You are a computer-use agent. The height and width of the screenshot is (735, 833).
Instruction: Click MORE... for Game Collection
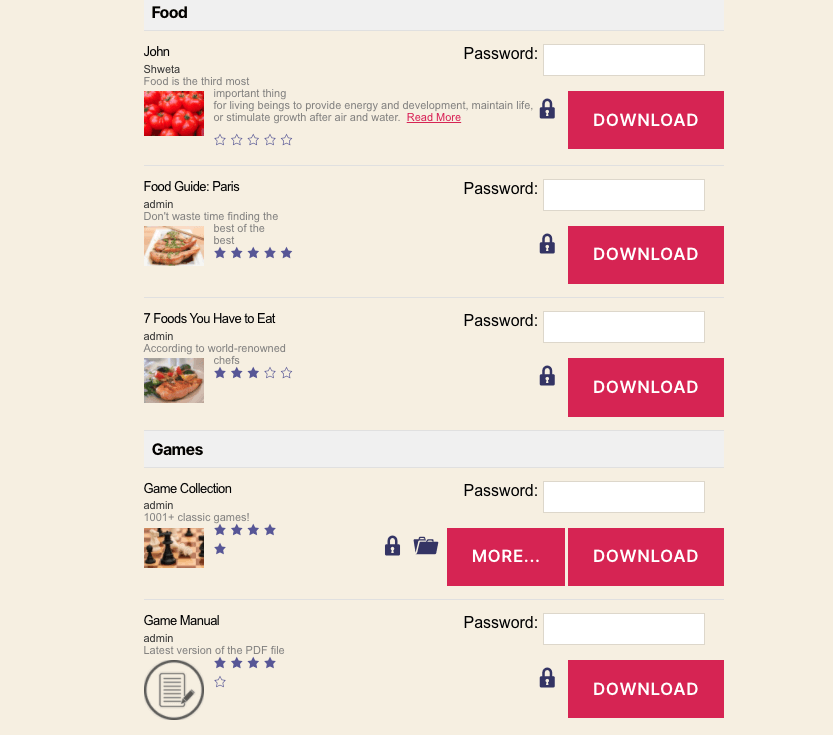506,557
